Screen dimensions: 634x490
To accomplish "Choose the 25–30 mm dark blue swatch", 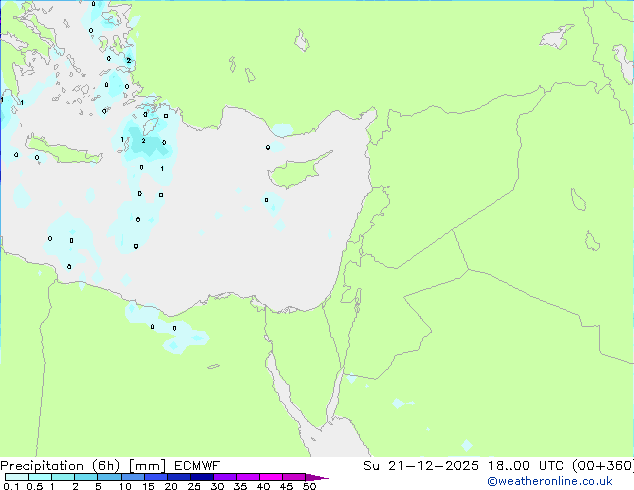I will click(202, 477).
